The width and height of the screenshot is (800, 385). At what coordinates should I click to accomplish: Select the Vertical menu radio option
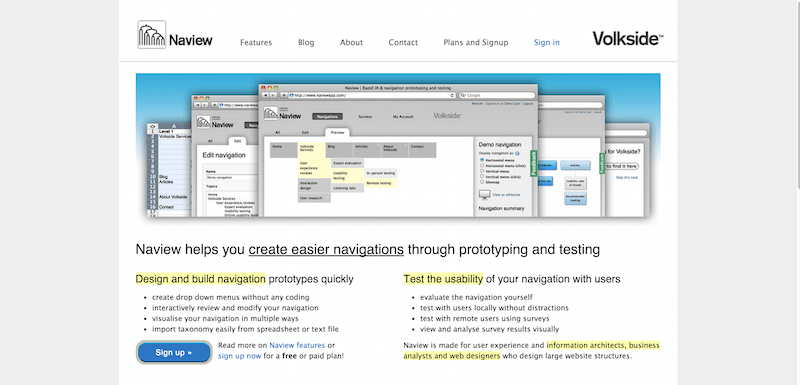click(x=482, y=171)
